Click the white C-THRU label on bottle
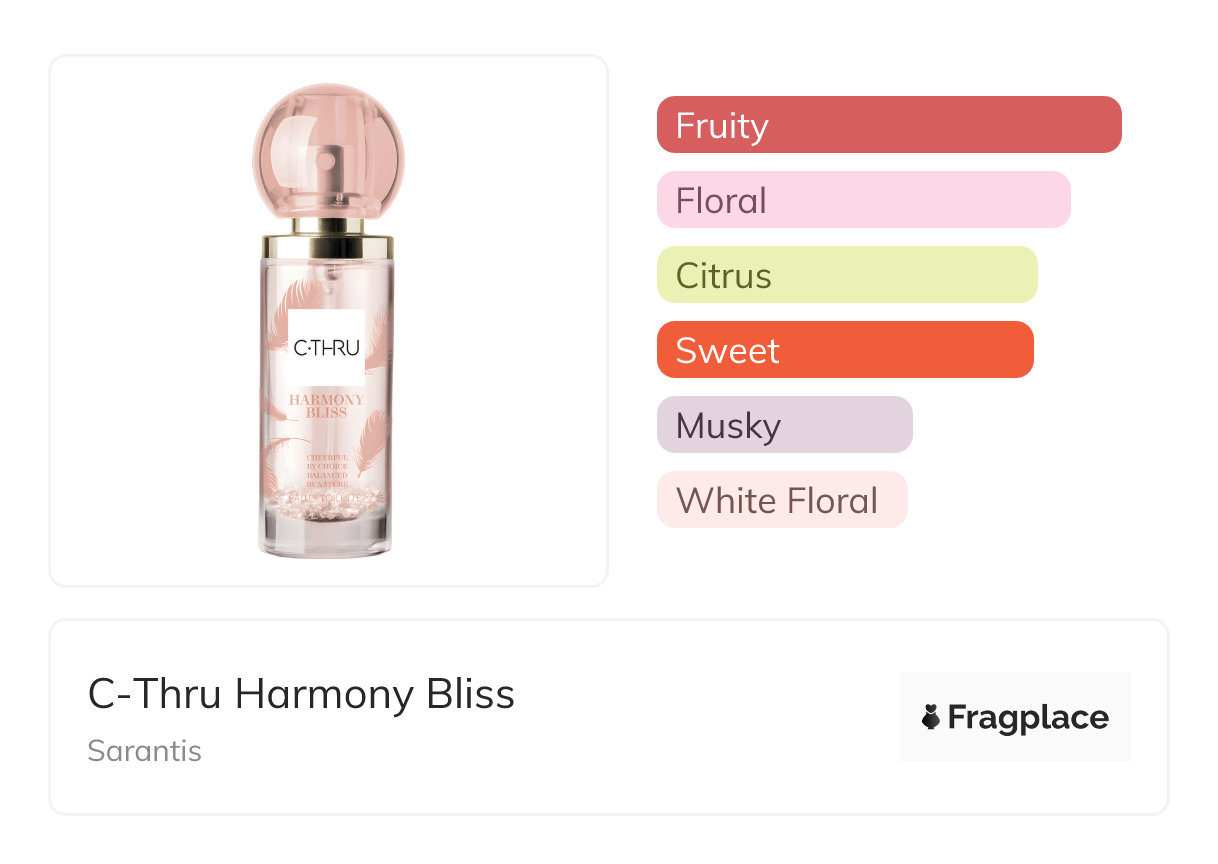 tap(326, 348)
